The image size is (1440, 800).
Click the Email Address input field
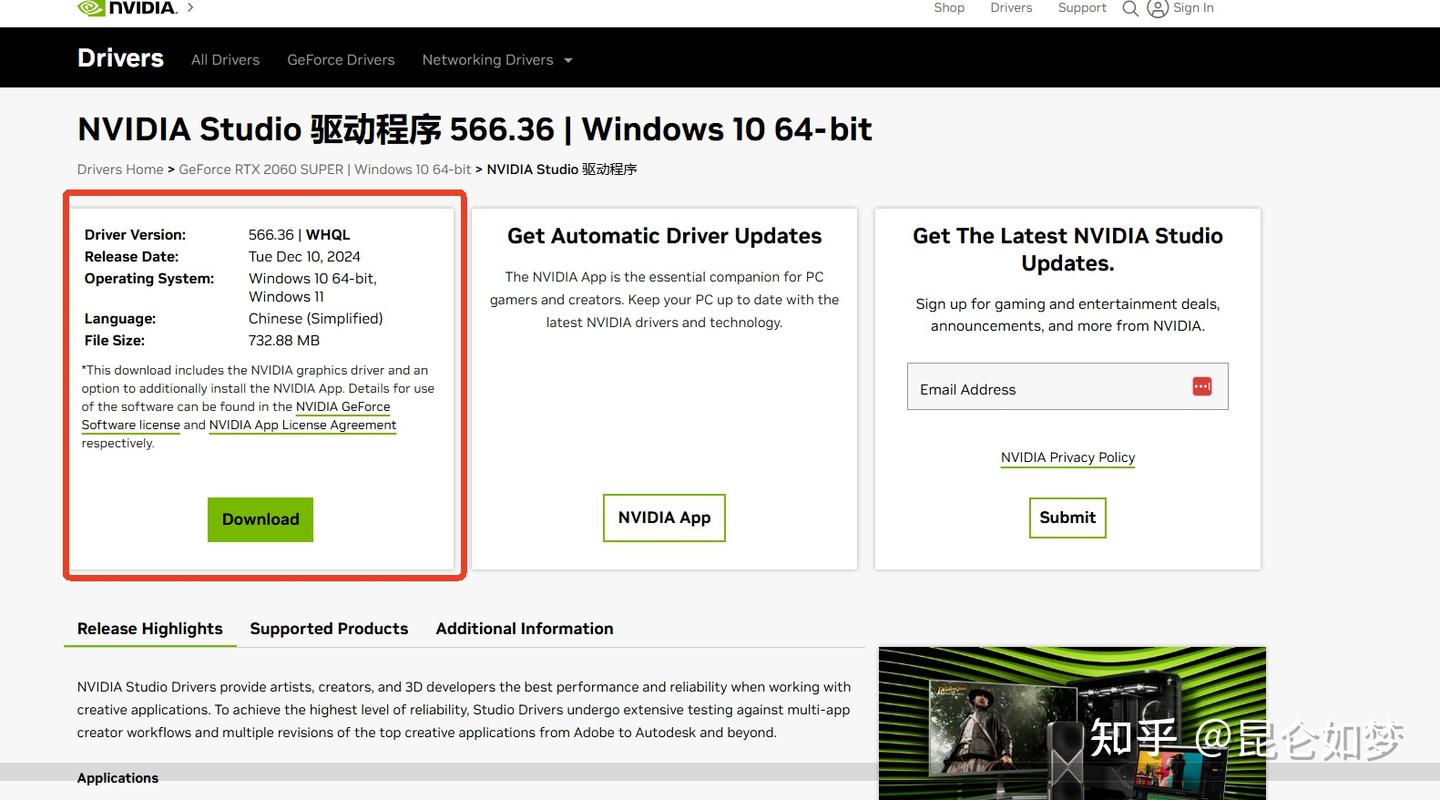point(1040,387)
